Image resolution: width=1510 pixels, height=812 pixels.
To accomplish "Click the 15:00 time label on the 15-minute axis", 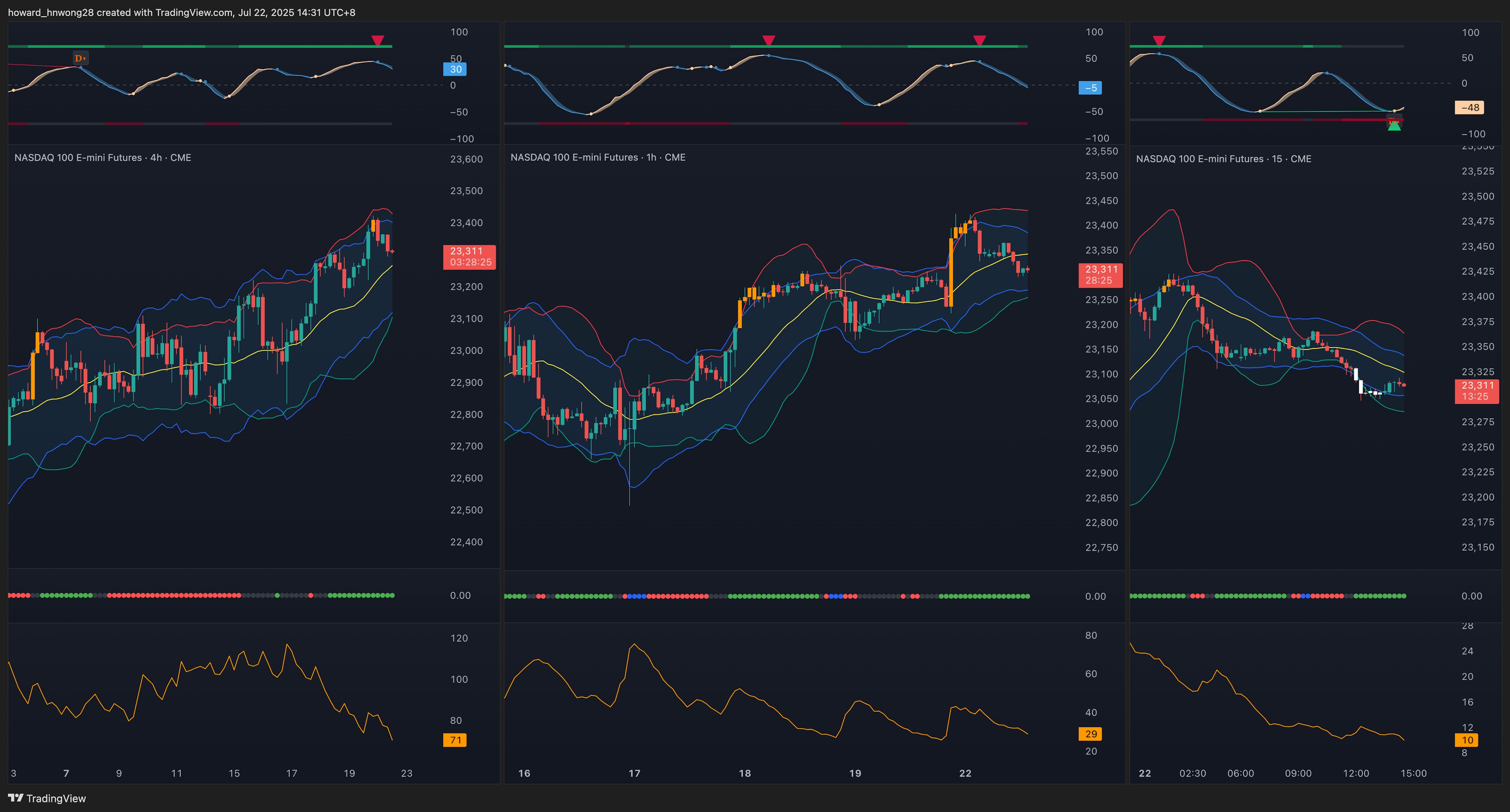I will tap(1414, 773).
